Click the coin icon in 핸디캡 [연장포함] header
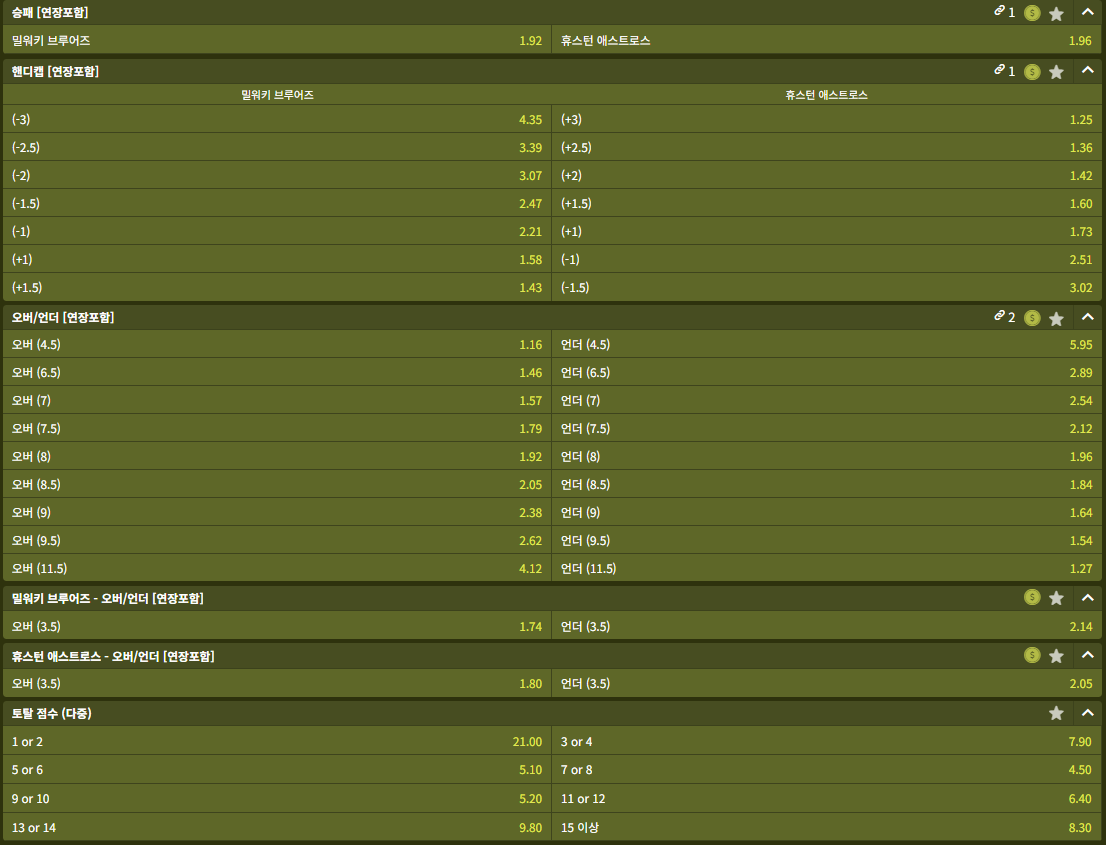Screen dimensions: 1106x845 [1032, 71]
